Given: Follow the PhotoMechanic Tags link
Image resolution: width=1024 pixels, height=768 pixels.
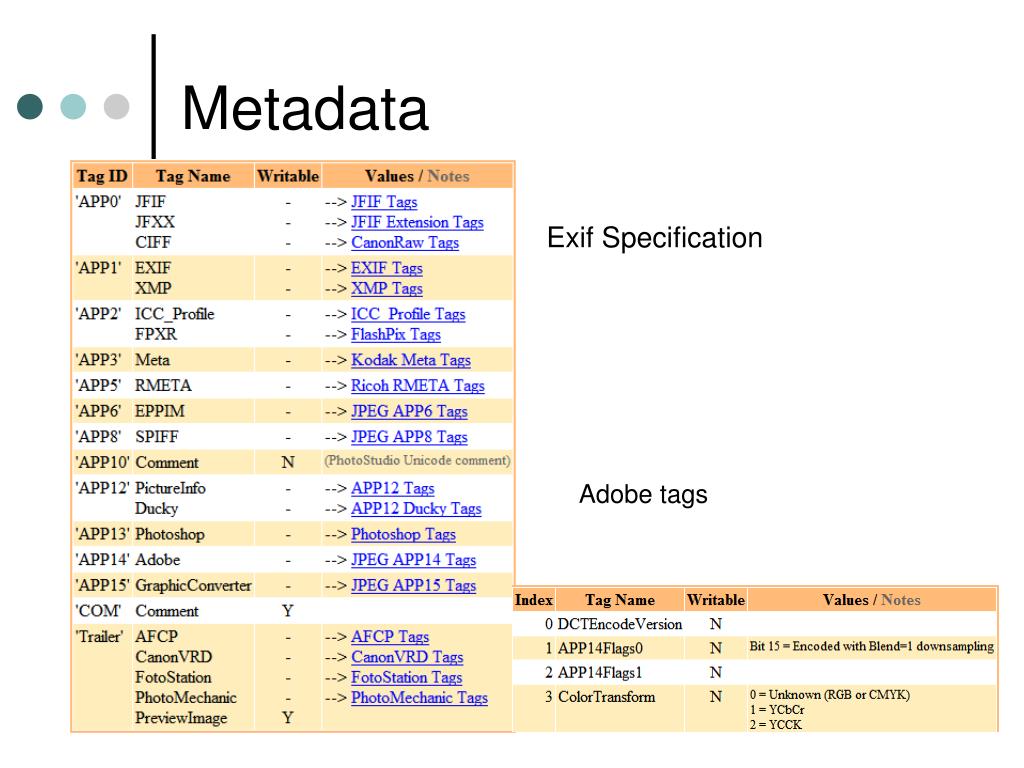Looking at the screenshot, I should 419,697.
